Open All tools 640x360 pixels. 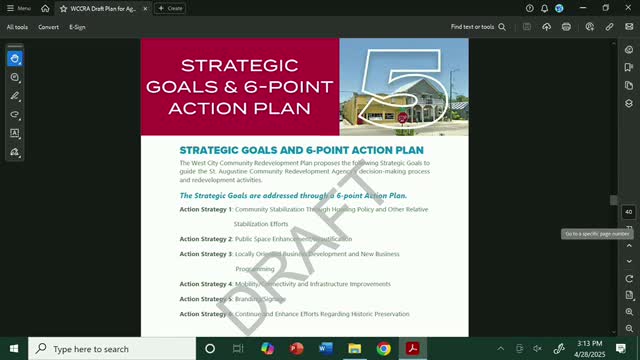tap(17, 27)
